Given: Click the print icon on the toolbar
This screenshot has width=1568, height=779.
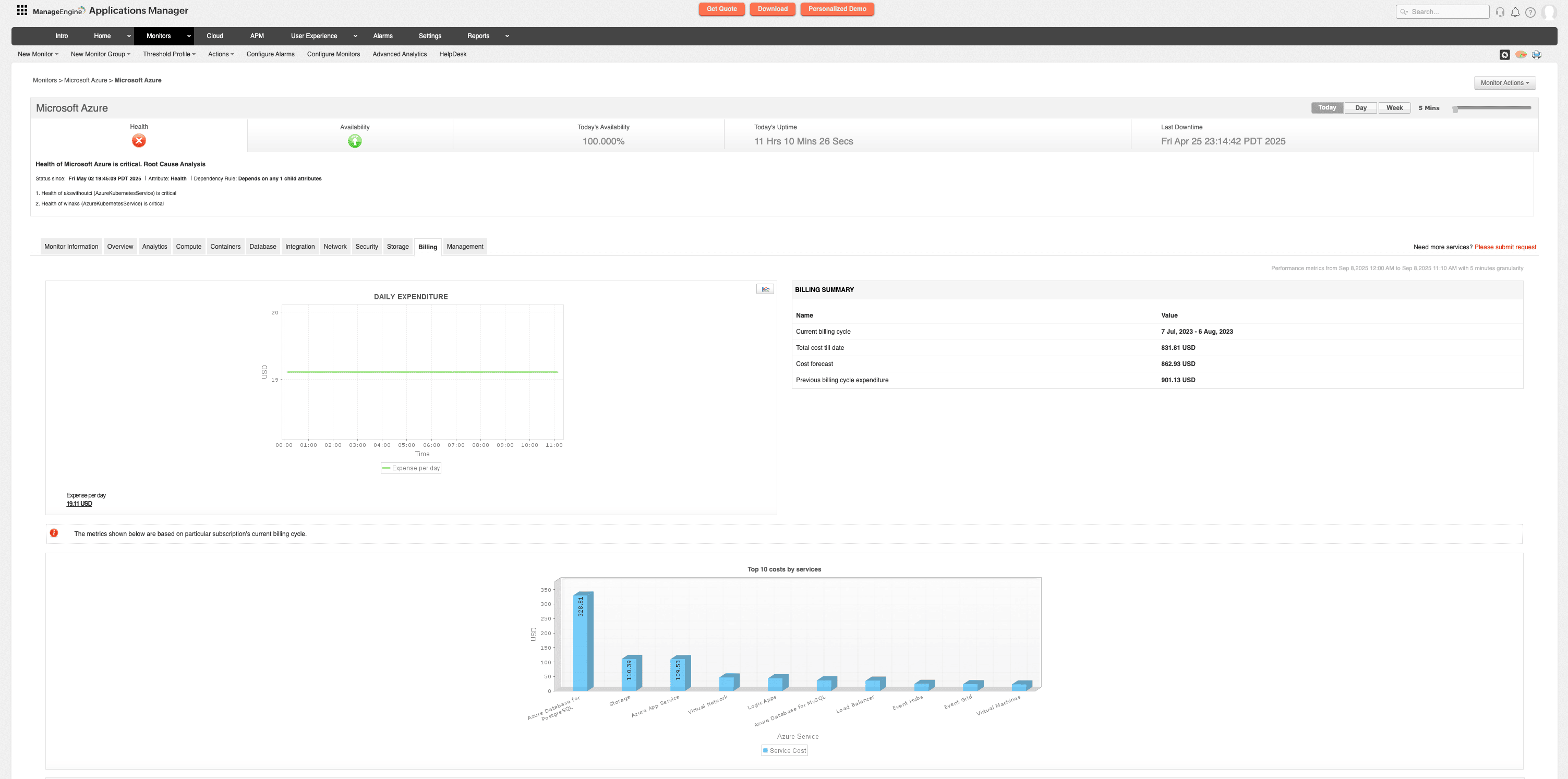Looking at the screenshot, I should pos(1536,54).
